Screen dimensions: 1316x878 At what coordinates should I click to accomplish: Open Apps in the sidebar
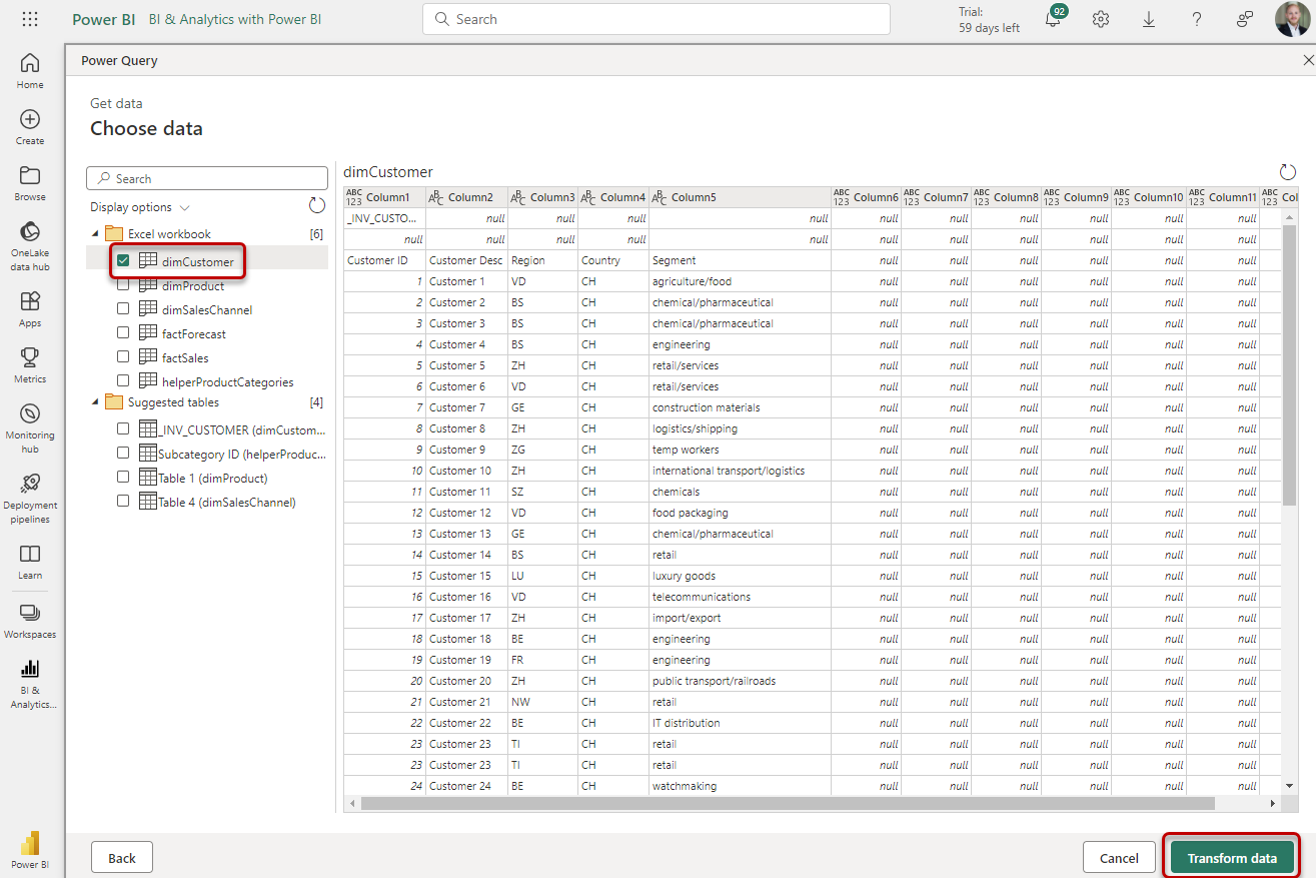(x=30, y=308)
